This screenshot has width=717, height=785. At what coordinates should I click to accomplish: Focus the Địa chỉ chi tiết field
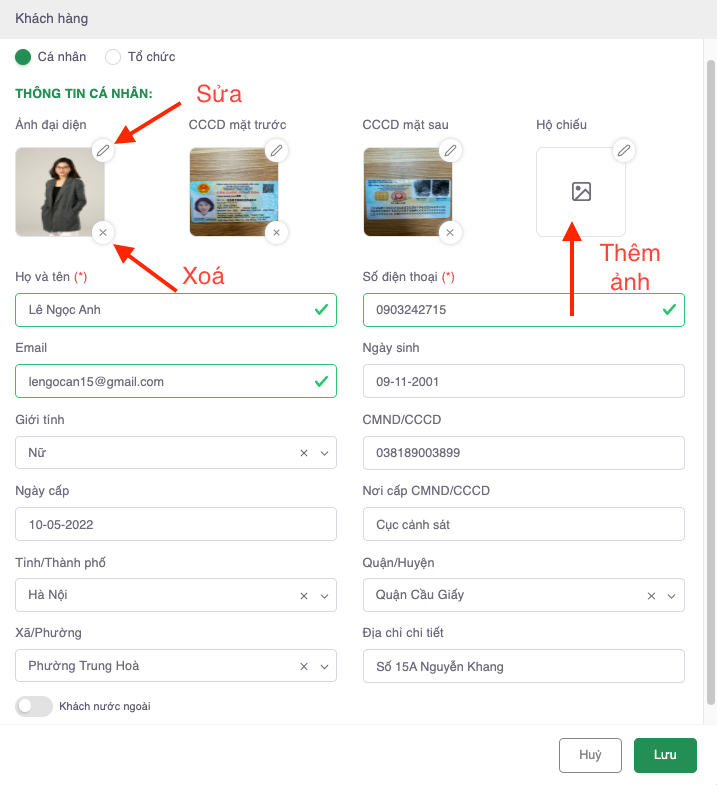pos(523,666)
